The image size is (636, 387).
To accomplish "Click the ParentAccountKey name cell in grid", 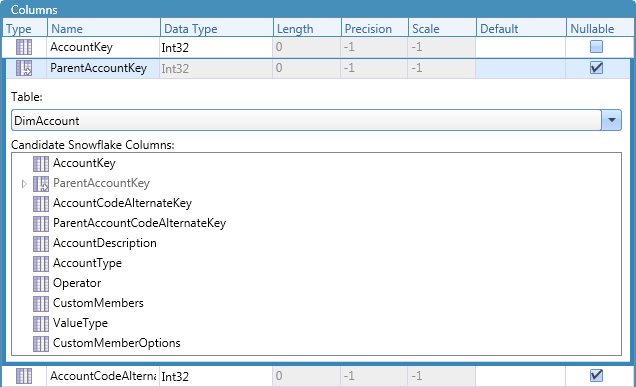I will [103, 68].
